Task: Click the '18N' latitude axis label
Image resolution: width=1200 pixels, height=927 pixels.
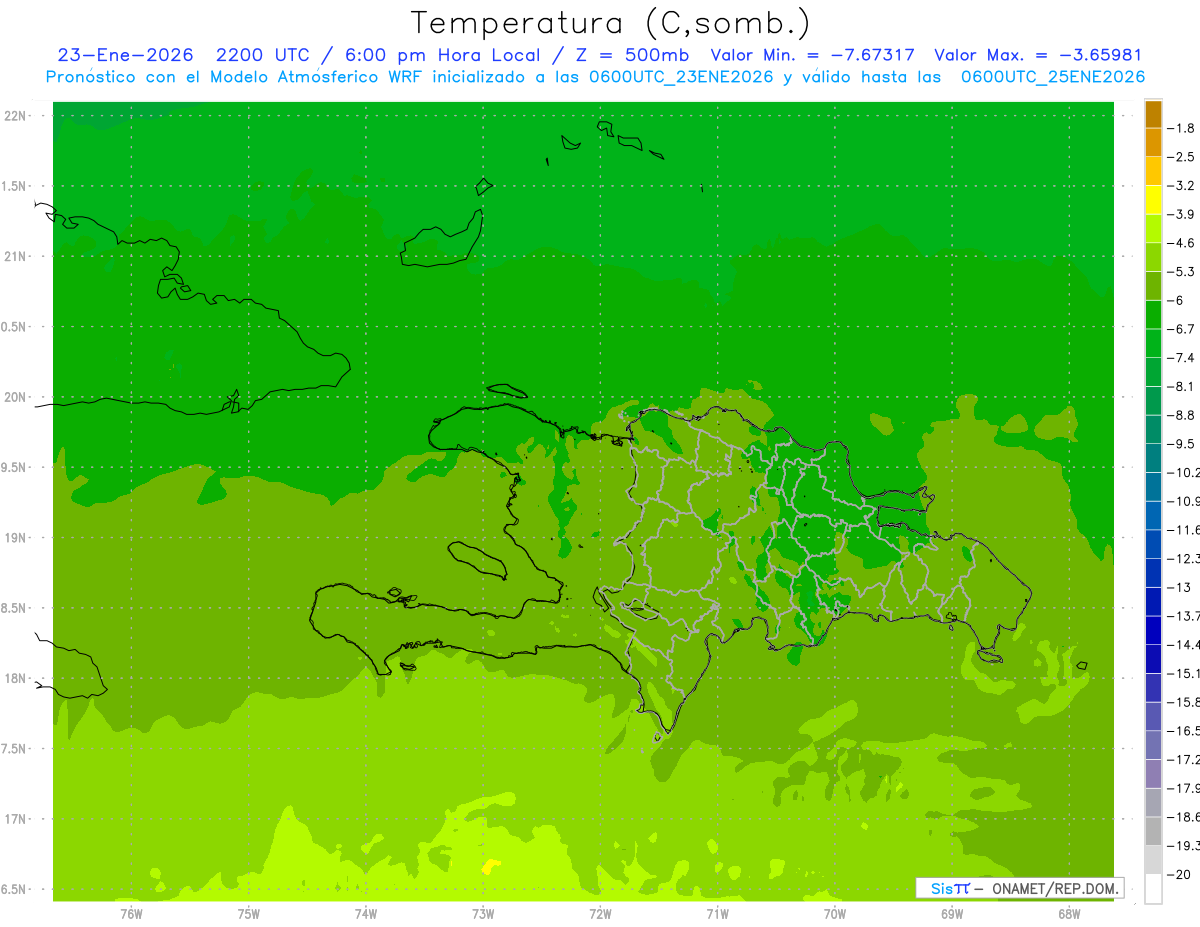Action: tap(15, 678)
